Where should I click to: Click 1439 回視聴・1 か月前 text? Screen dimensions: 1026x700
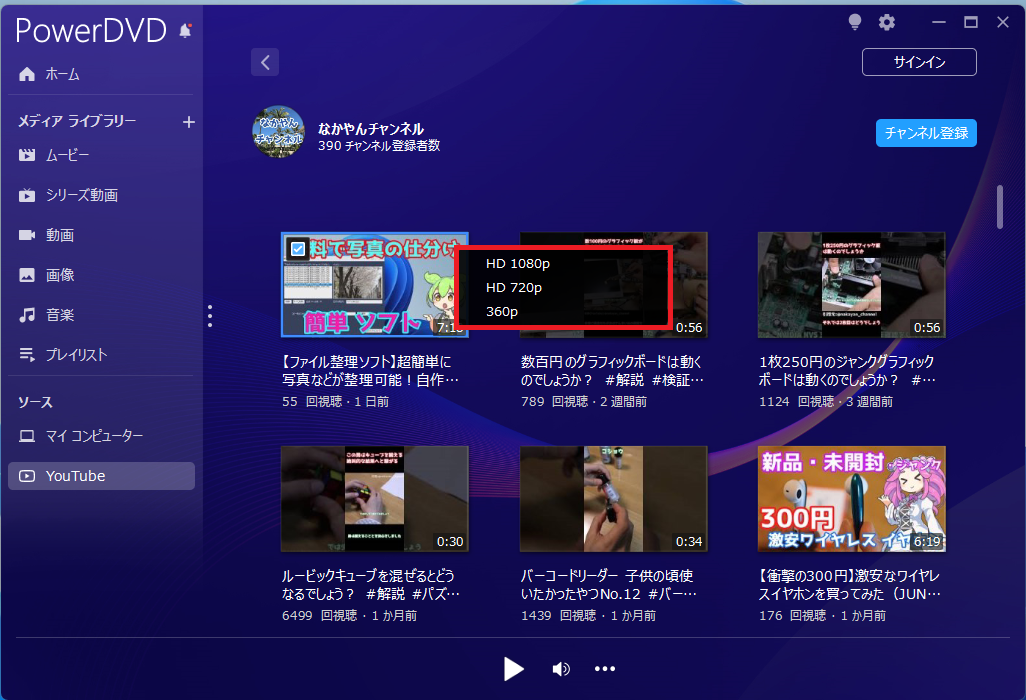(x=588, y=616)
